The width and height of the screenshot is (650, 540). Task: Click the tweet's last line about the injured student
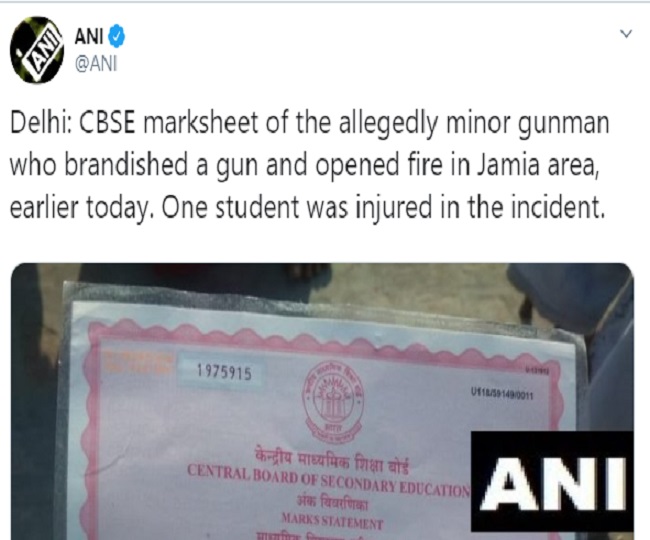(306, 207)
